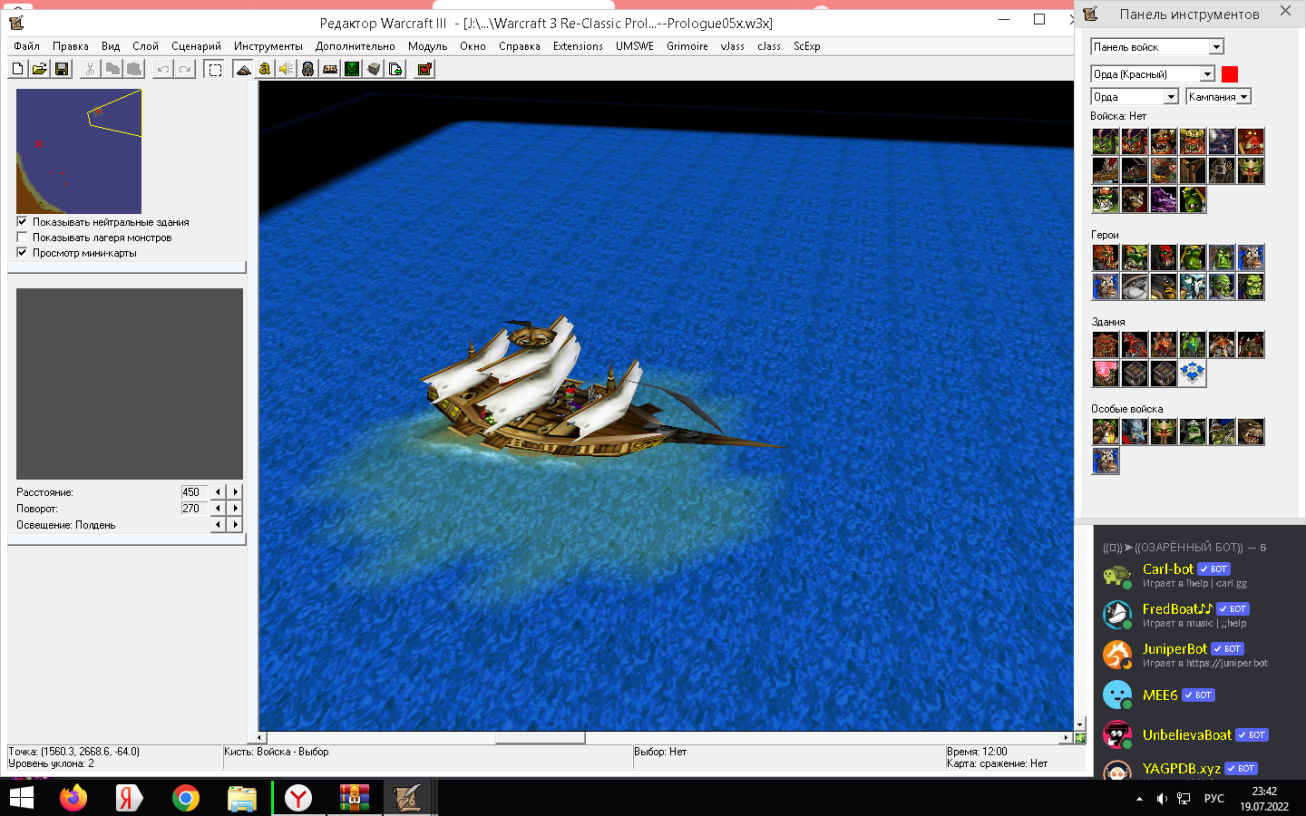Open the AI Editor green-face icon

[x=352, y=69]
